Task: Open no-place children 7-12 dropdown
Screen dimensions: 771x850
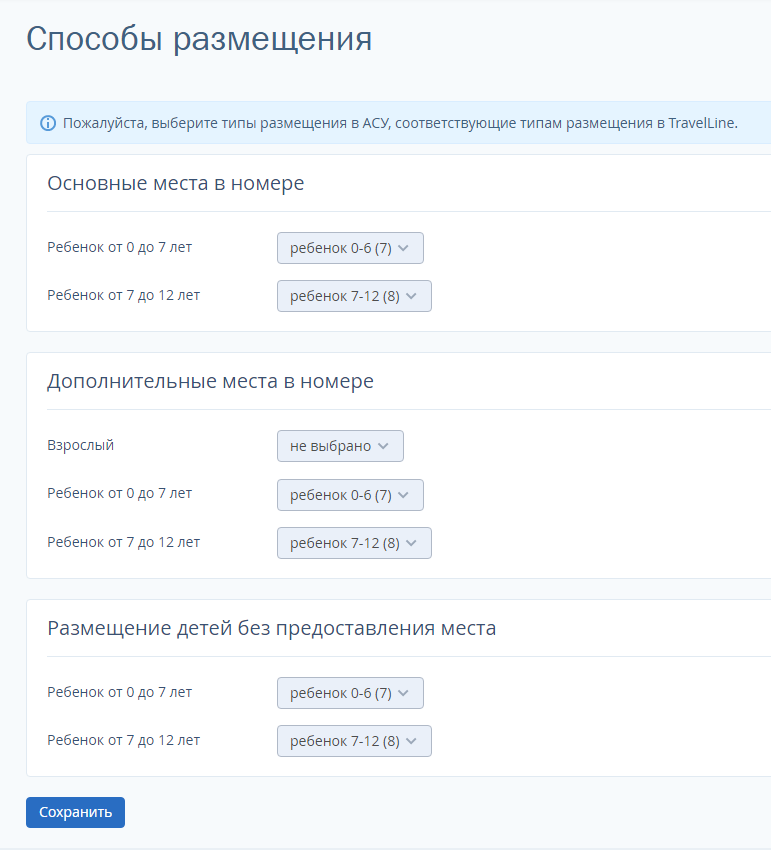Action: (x=354, y=741)
